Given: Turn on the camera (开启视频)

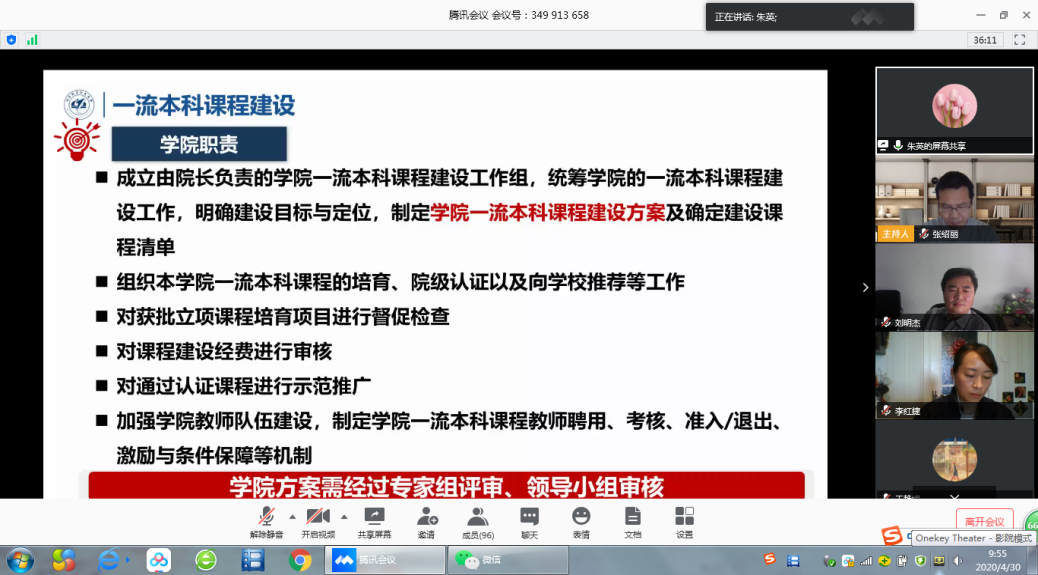Looking at the screenshot, I should [318, 521].
